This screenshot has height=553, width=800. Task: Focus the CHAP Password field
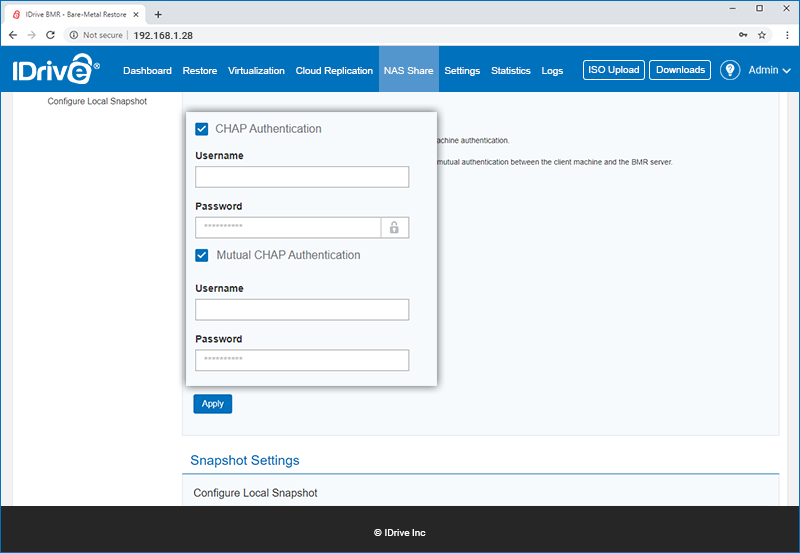click(x=288, y=228)
